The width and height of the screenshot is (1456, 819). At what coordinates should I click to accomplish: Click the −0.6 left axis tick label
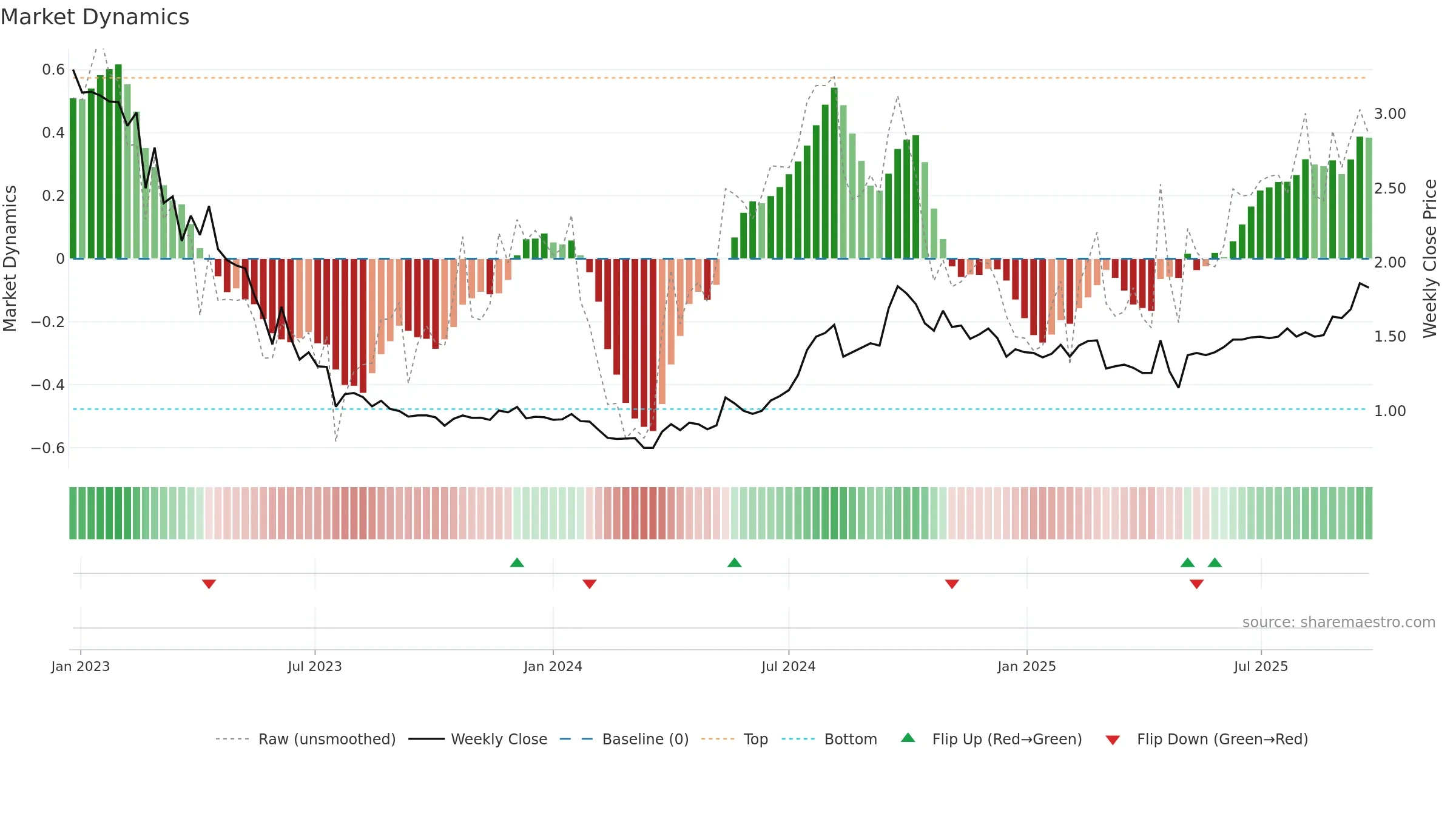[x=48, y=448]
